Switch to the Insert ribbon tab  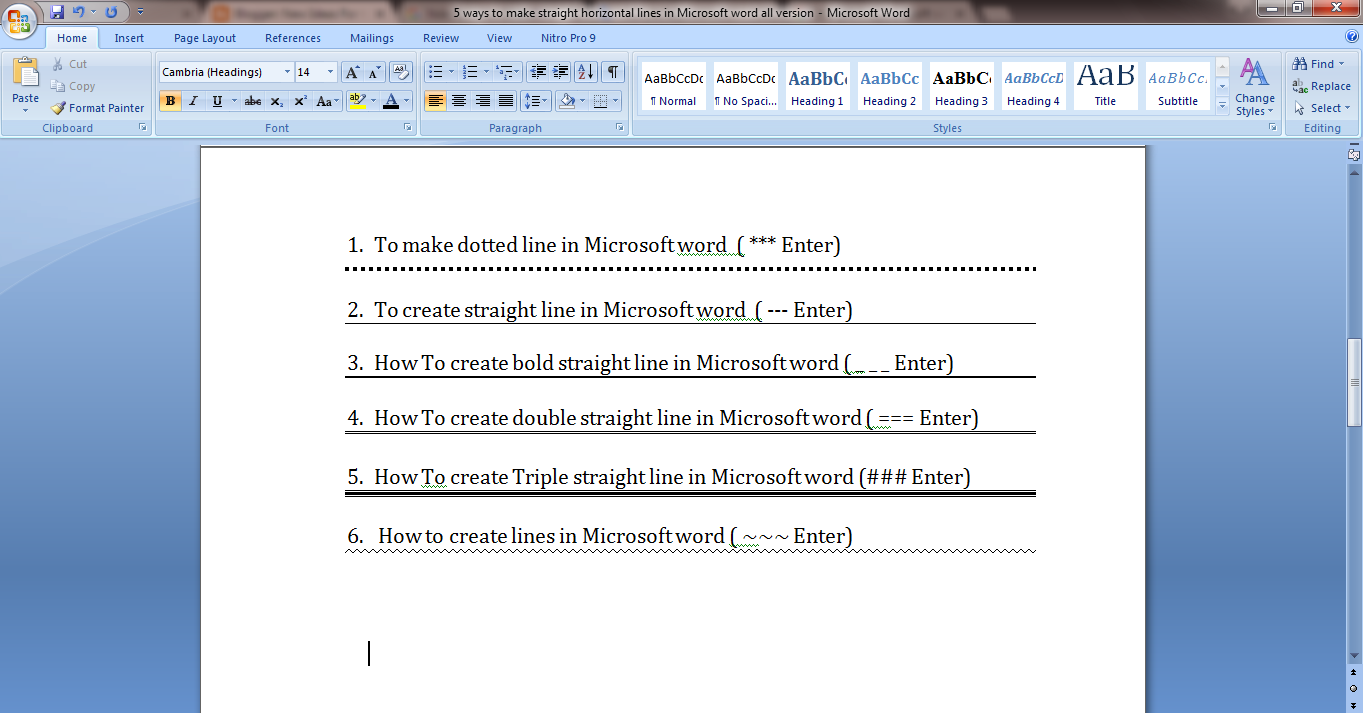[x=129, y=37]
